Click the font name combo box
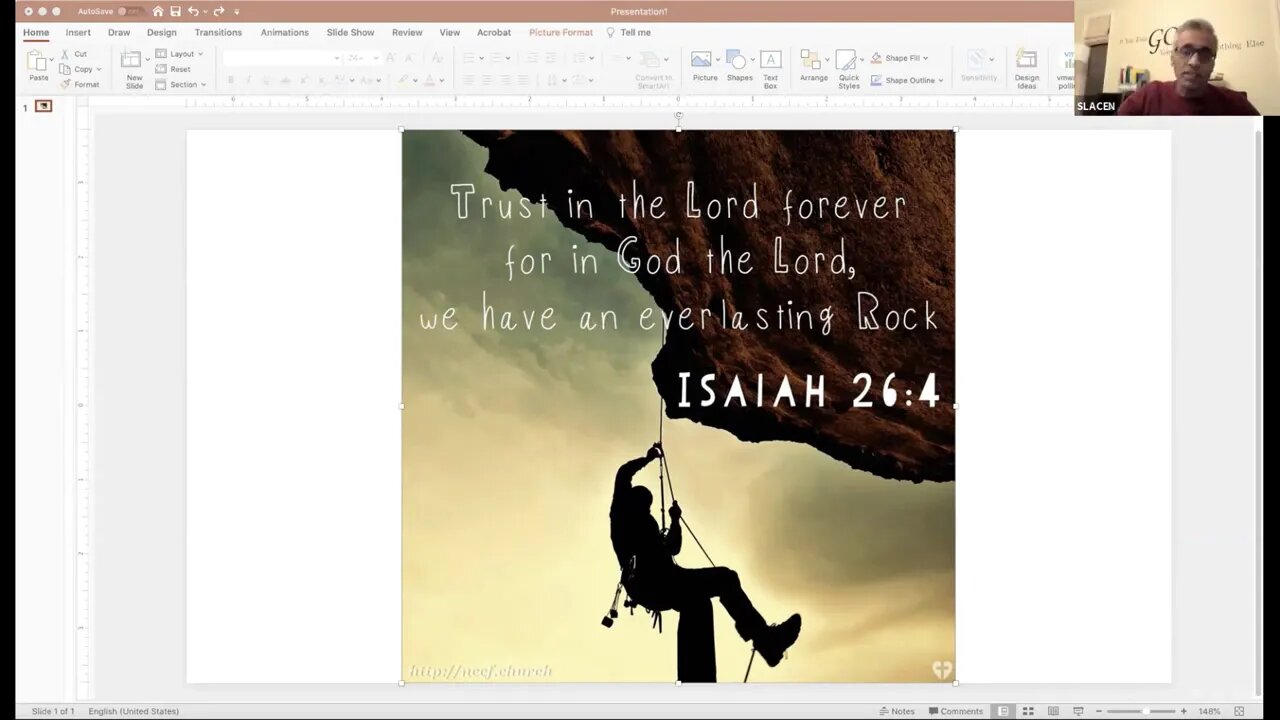The height and width of the screenshot is (720, 1280). coord(282,58)
